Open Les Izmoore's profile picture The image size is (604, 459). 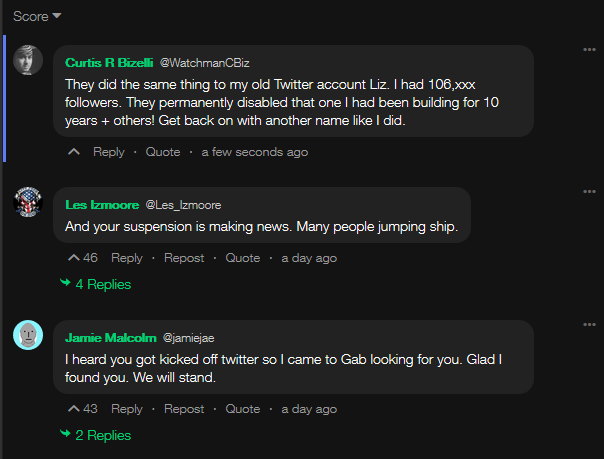click(28, 202)
